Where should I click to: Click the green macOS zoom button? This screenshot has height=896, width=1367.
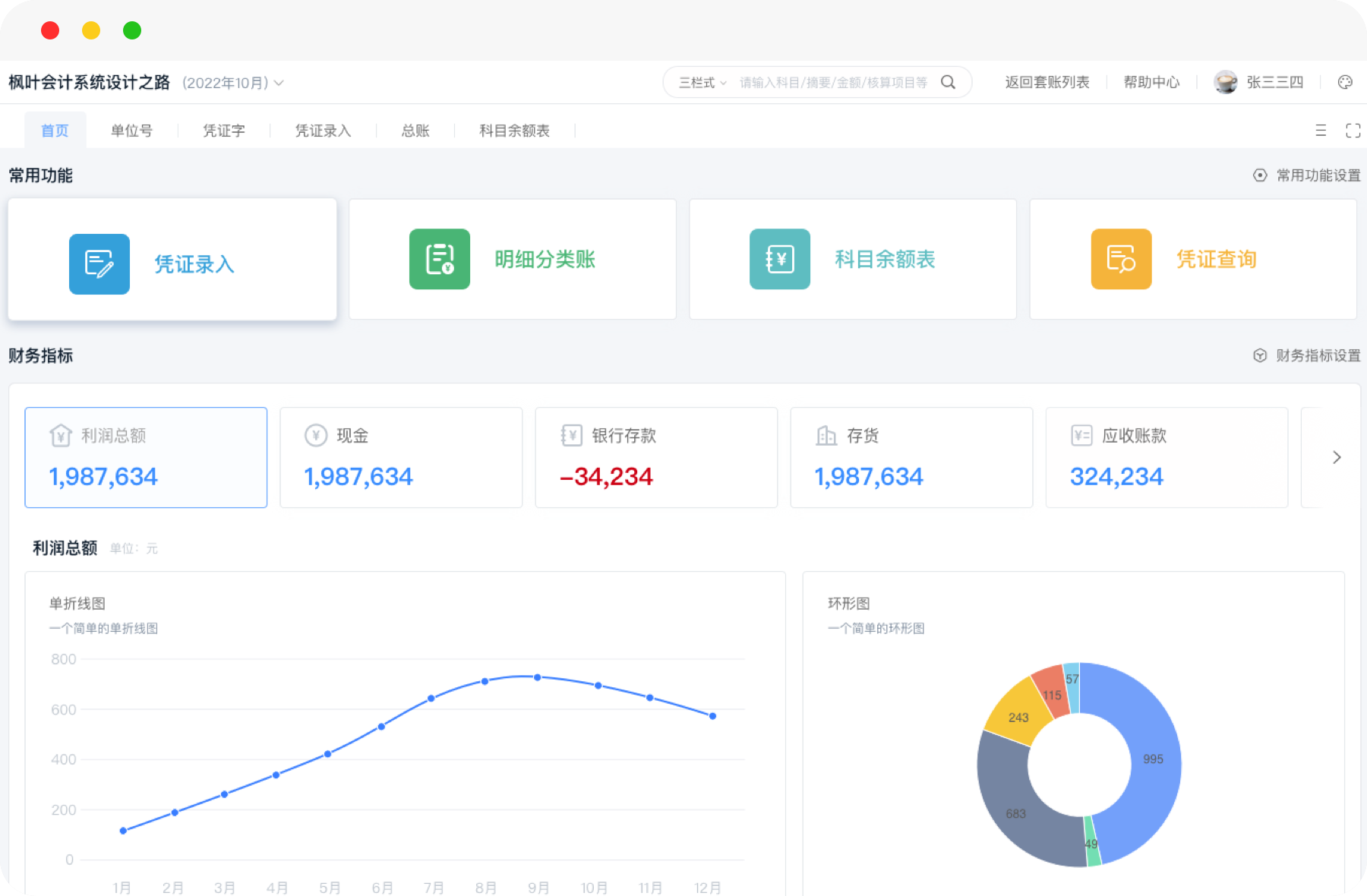tap(132, 30)
